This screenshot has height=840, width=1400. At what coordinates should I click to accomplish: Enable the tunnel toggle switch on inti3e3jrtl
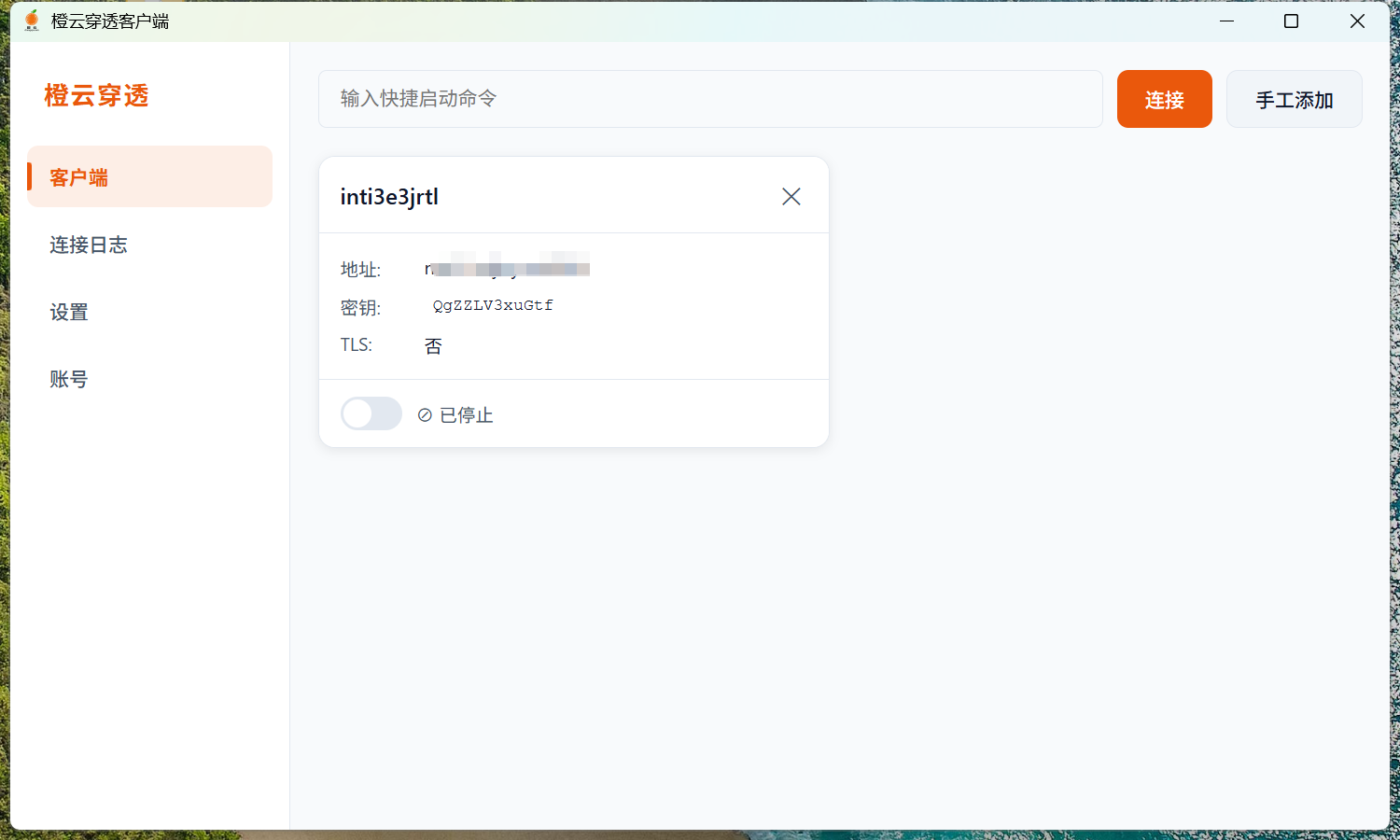click(x=371, y=413)
